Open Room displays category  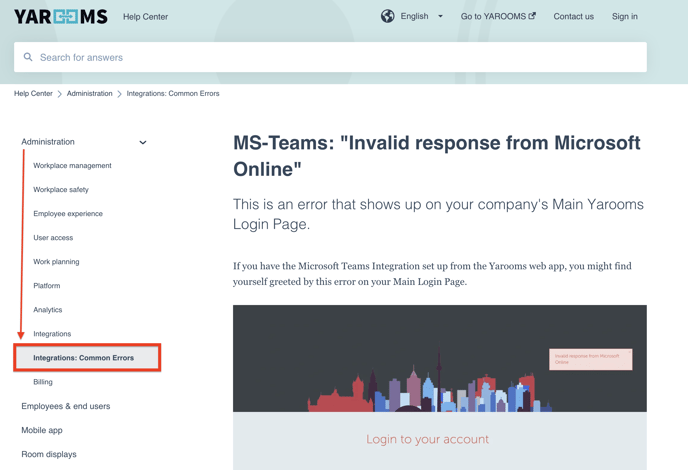pyautogui.click(x=49, y=454)
